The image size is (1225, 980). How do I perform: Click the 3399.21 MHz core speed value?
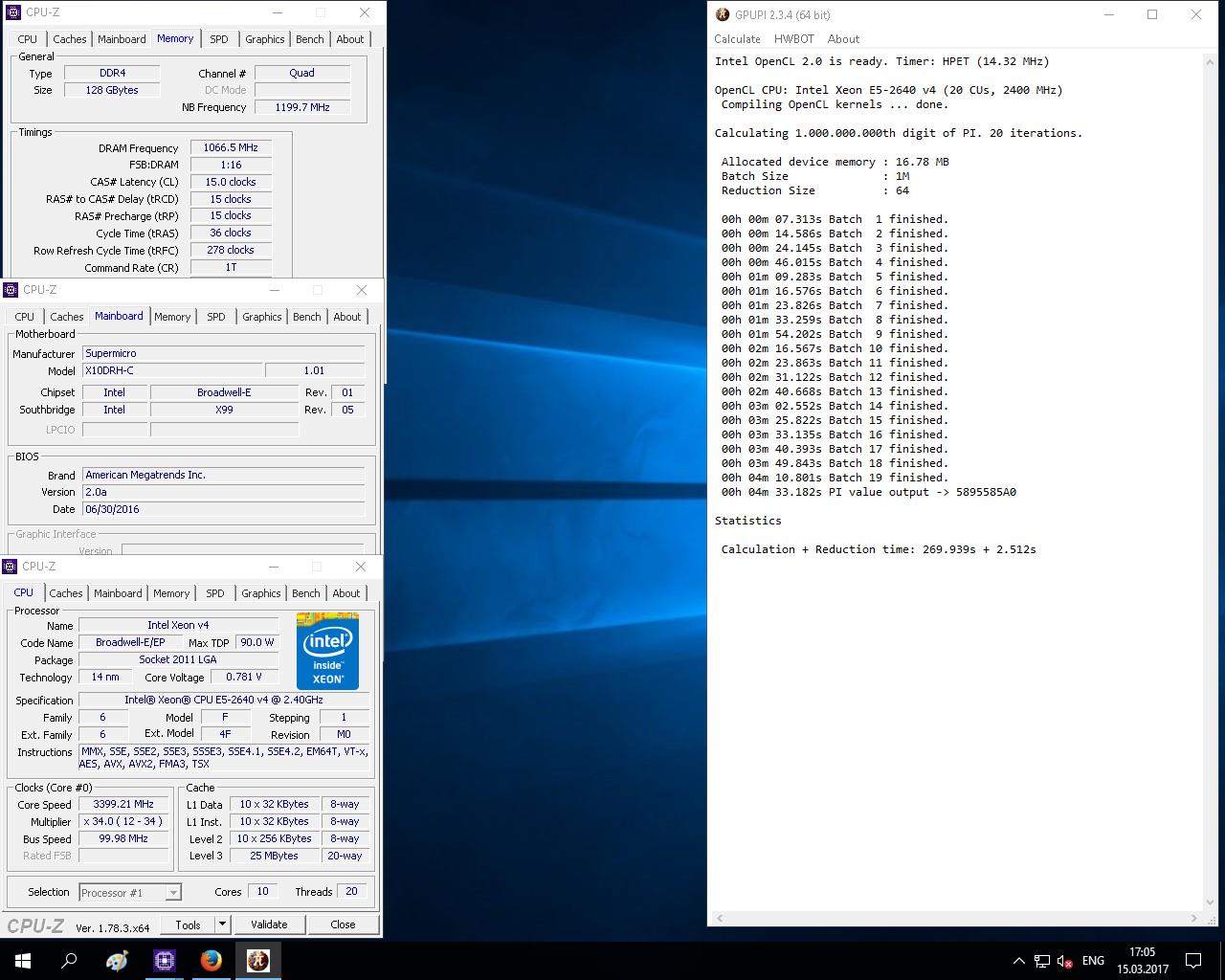(123, 804)
